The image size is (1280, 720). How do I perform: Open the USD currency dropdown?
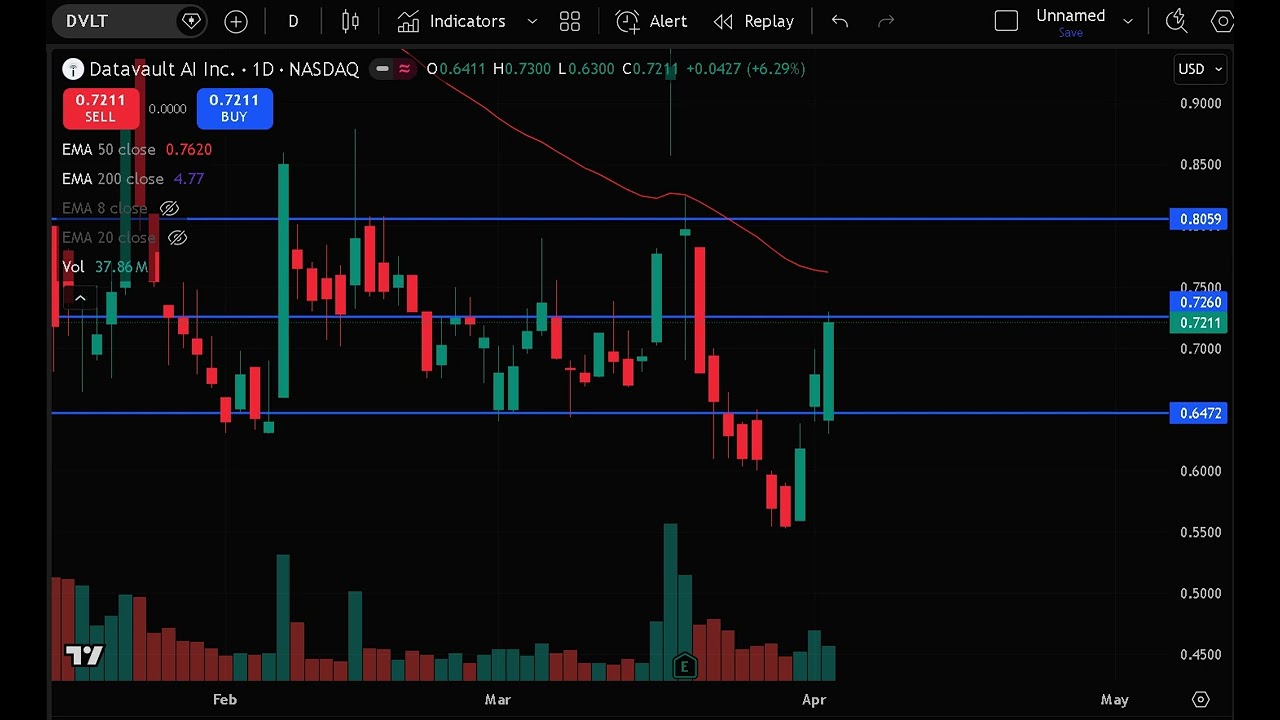point(1200,69)
